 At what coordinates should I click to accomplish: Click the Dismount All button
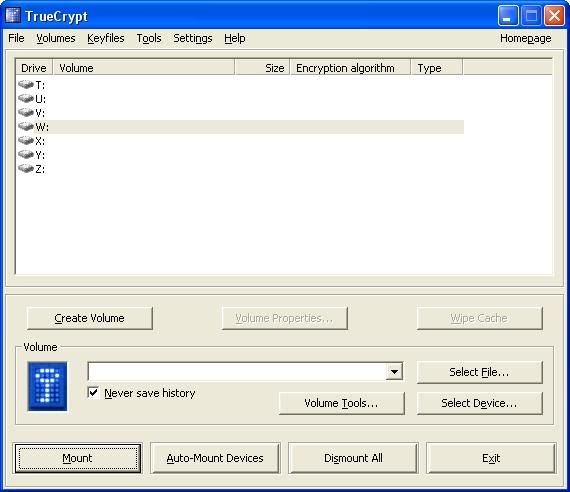353,458
